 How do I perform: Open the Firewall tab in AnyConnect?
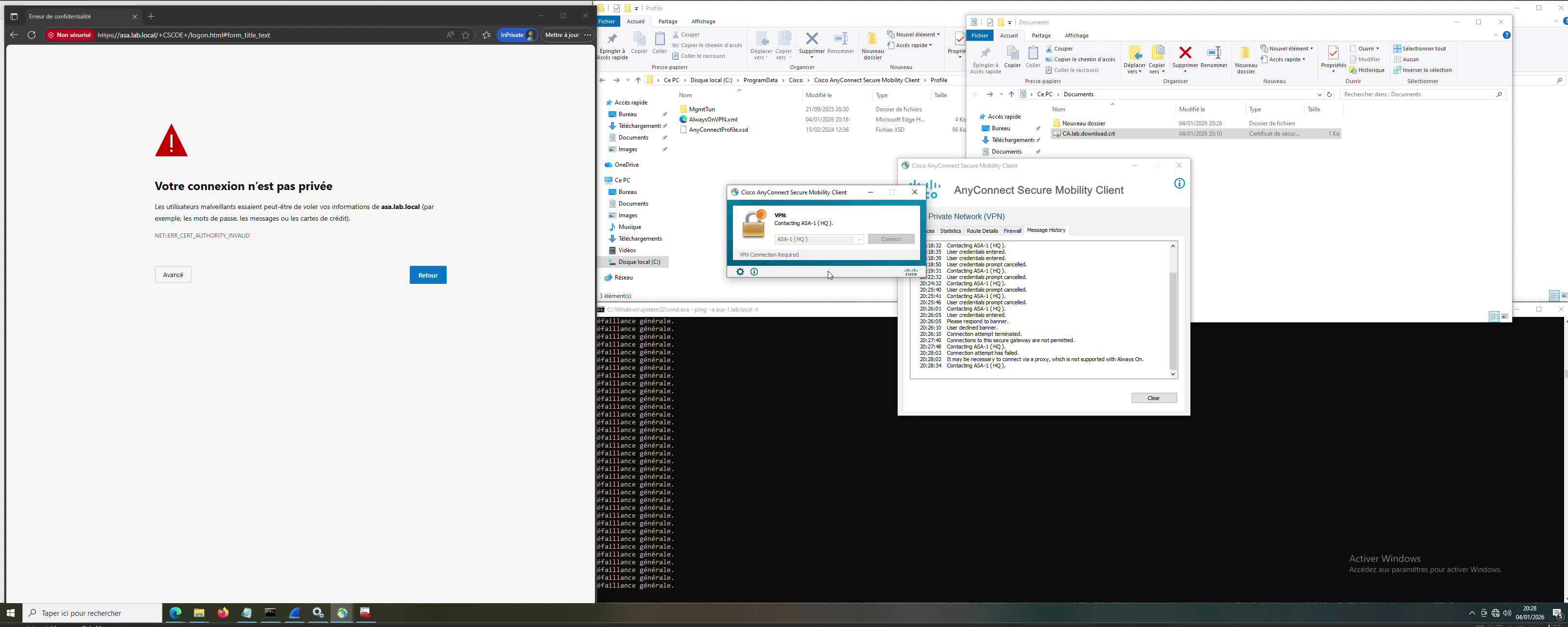(1011, 231)
